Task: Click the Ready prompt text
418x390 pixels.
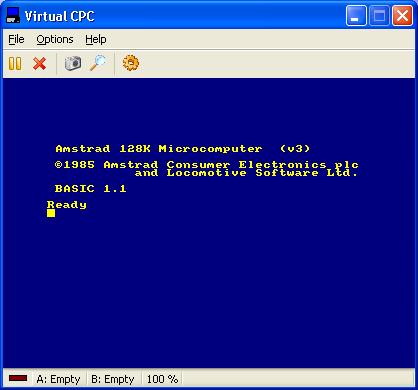Action: [67, 205]
